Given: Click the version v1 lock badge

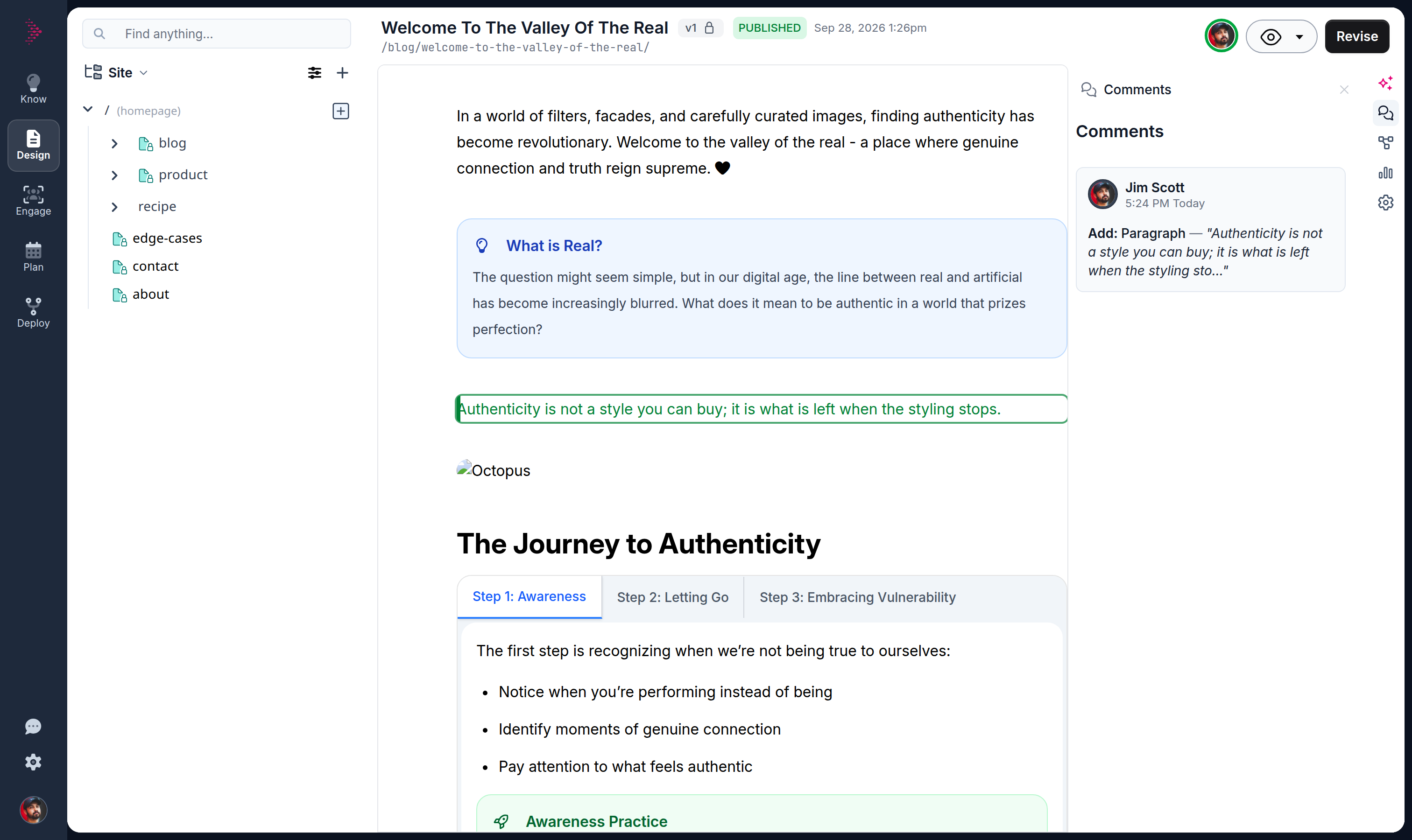Looking at the screenshot, I should click(x=700, y=28).
